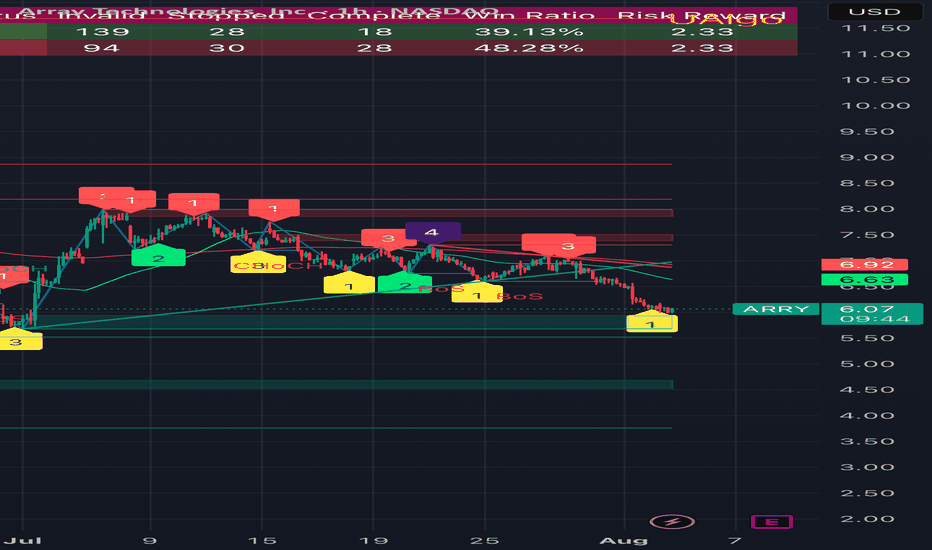The image size is (932, 550).
Task: Click the 30 cell in the red row
Action: pos(226,48)
